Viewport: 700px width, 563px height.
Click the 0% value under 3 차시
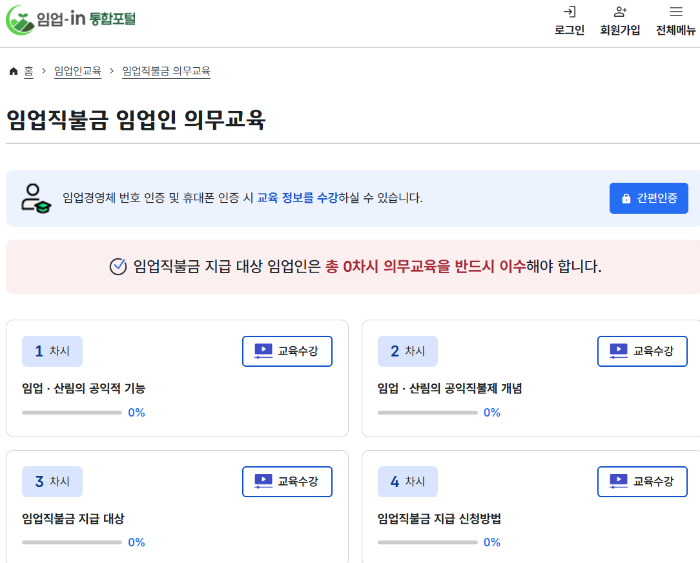[x=137, y=542]
